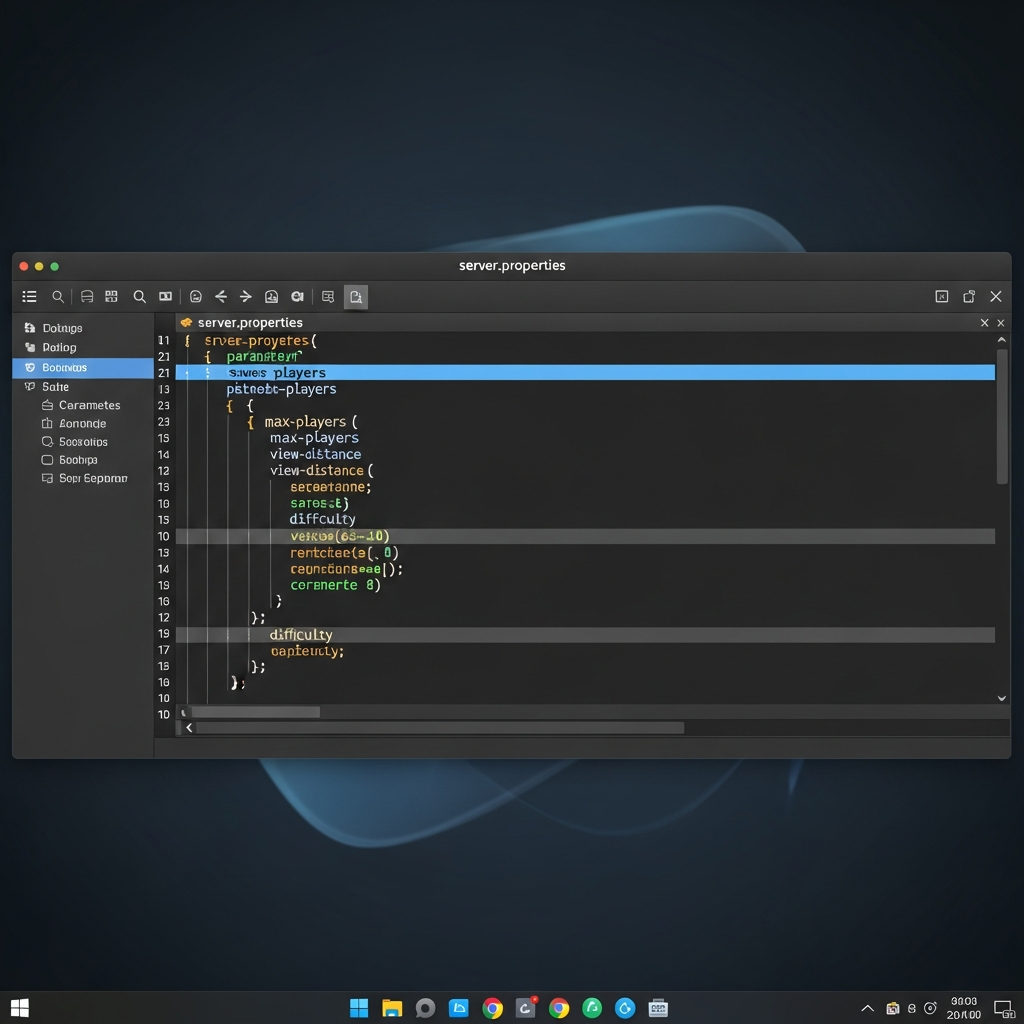This screenshot has height=1024, width=1024.
Task: Open the list-view hamburger icon in the toolbar
Action: click(29, 296)
